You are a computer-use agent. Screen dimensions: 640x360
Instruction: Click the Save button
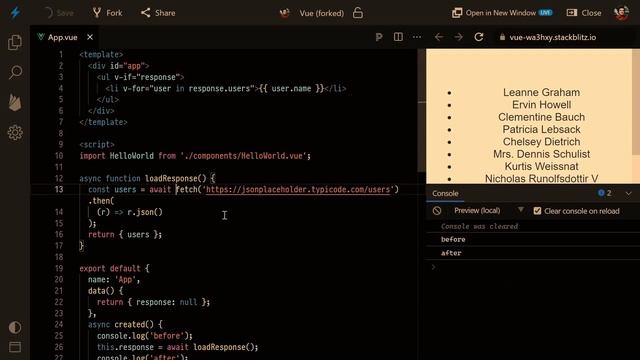[x=58, y=13]
